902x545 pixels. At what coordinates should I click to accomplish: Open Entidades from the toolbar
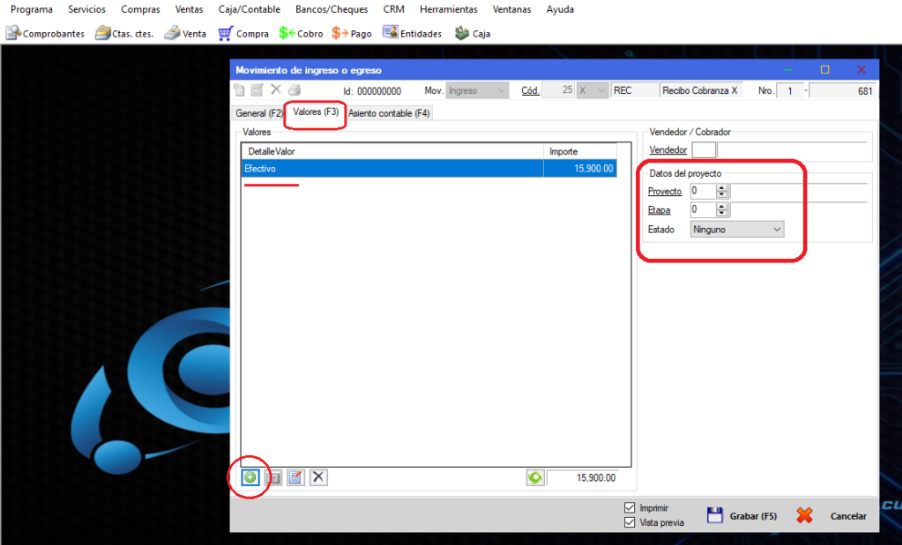(x=412, y=33)
